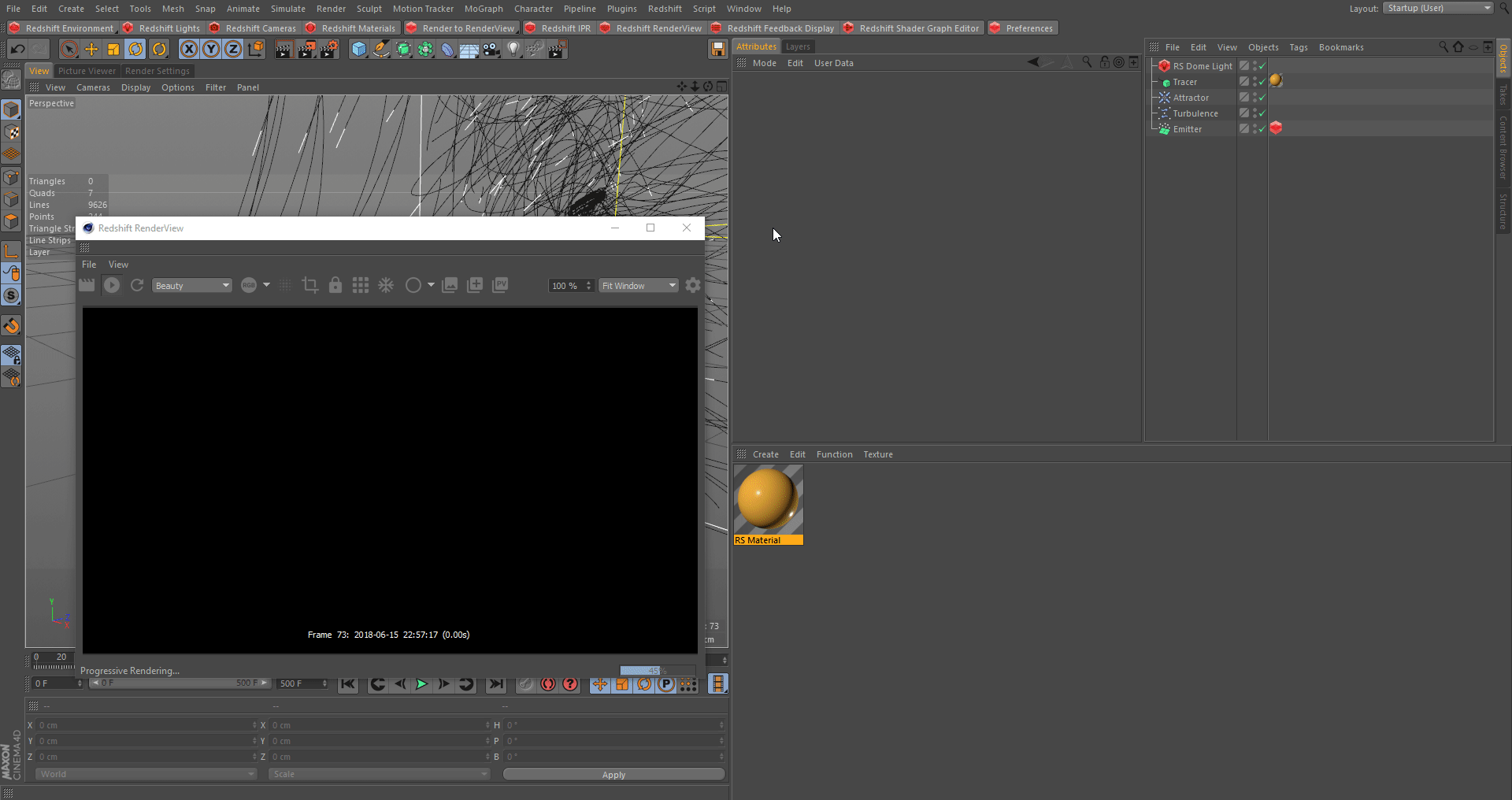Screen dimensions: 1512x800
Task: Open the Simulate menu
Action: pyautogui.click(x=288, y=9)
